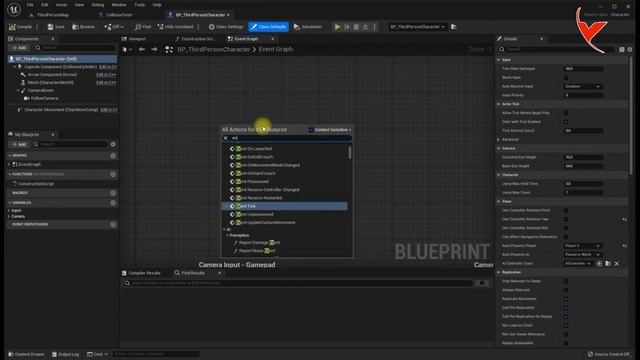
Task: Open the Asset menu
Action: point(61,5)
